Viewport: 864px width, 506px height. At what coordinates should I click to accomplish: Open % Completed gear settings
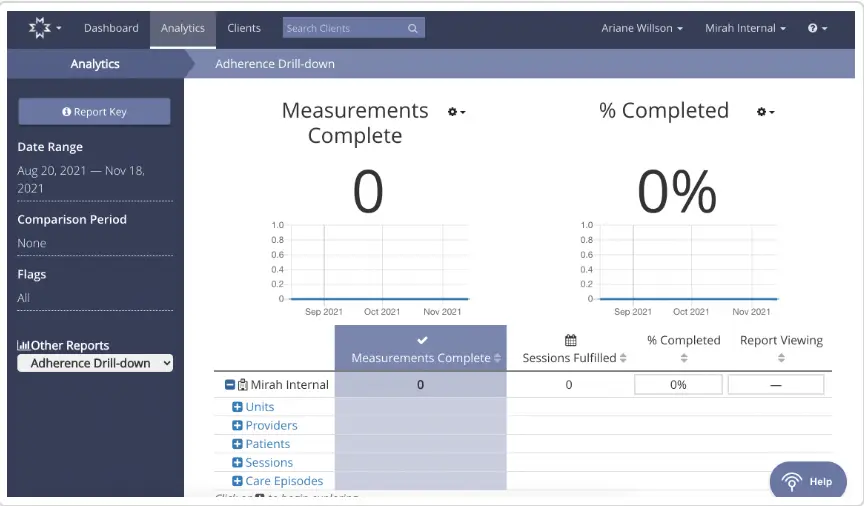click(x=765, y=112)
